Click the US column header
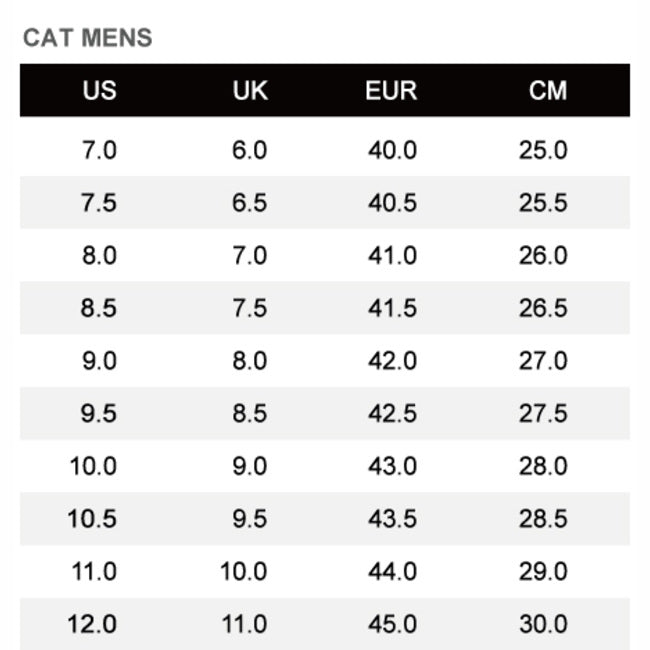The image size is (650, 650). click(99, 91)
